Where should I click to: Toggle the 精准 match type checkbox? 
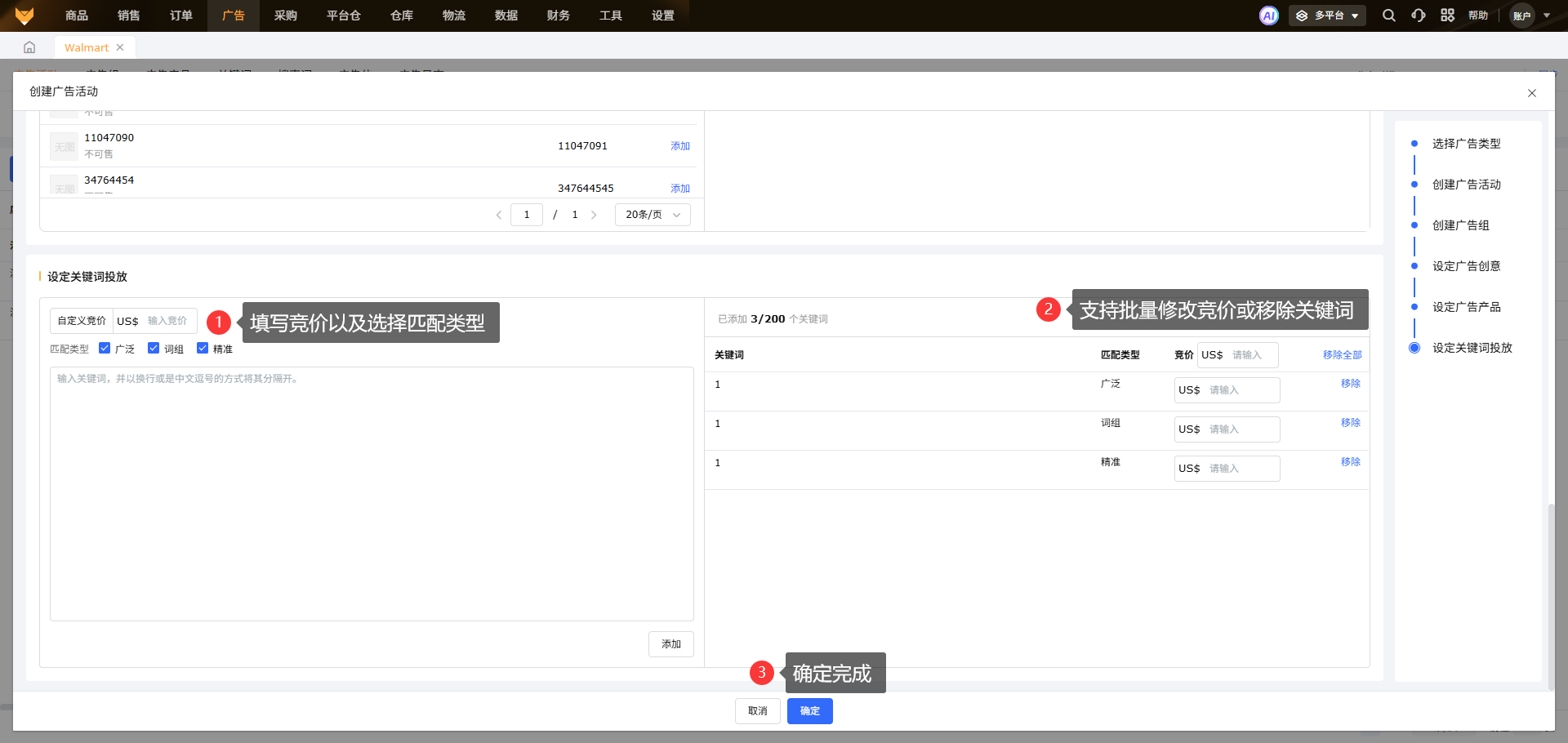(x=203, y=348)
